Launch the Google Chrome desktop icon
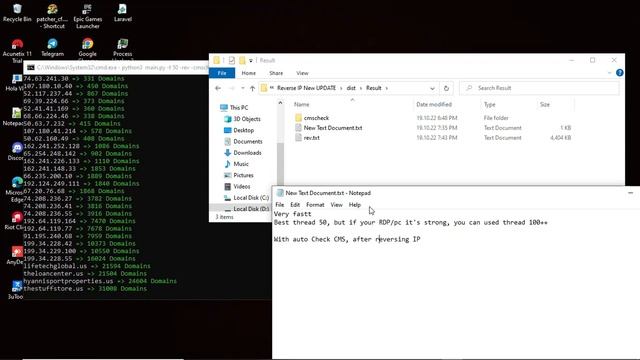This screenshot has height=360, width=640. tap(87, 48)
